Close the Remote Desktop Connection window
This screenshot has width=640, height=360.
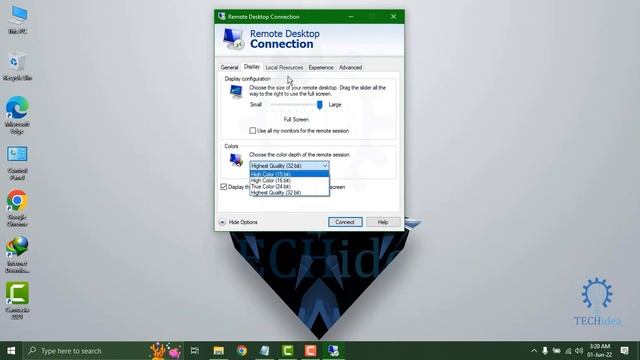tap(393, 16)
